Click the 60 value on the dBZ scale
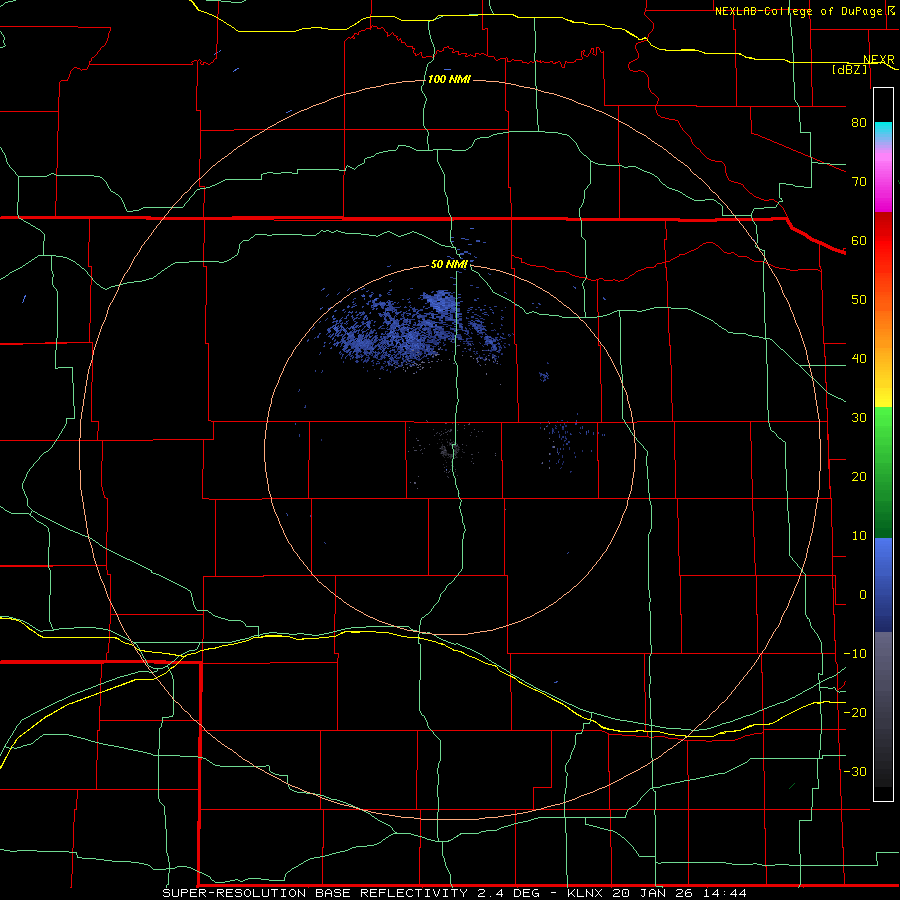The height and width of the screenshot is (900, 900). pos(859,240)
